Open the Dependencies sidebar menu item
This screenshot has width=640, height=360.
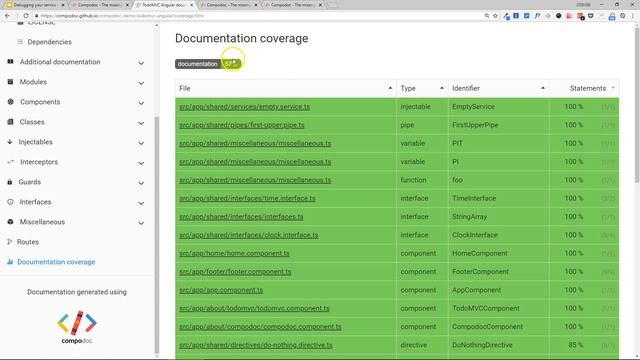[x=49, y=42]
